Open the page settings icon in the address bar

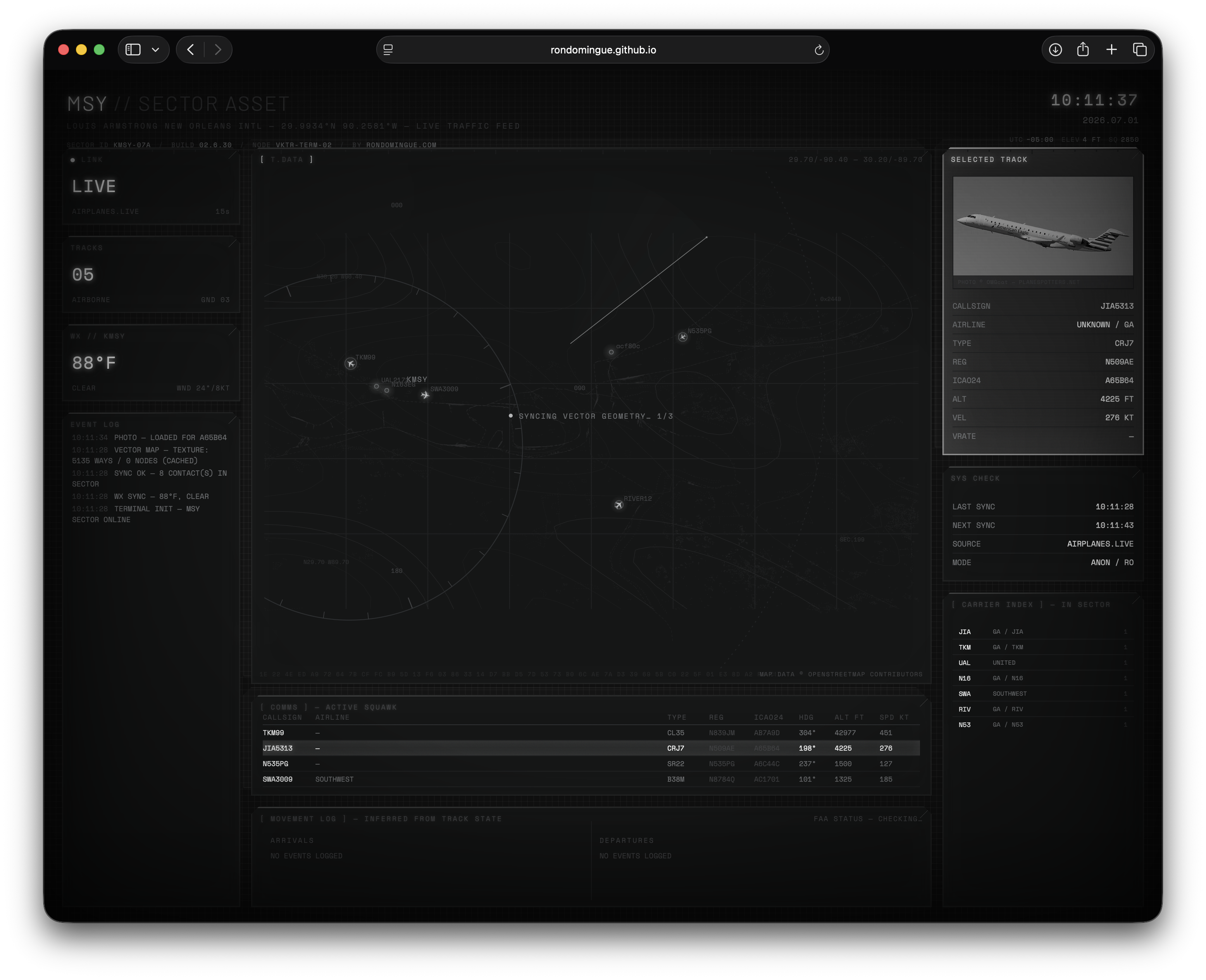pos(388,50)
